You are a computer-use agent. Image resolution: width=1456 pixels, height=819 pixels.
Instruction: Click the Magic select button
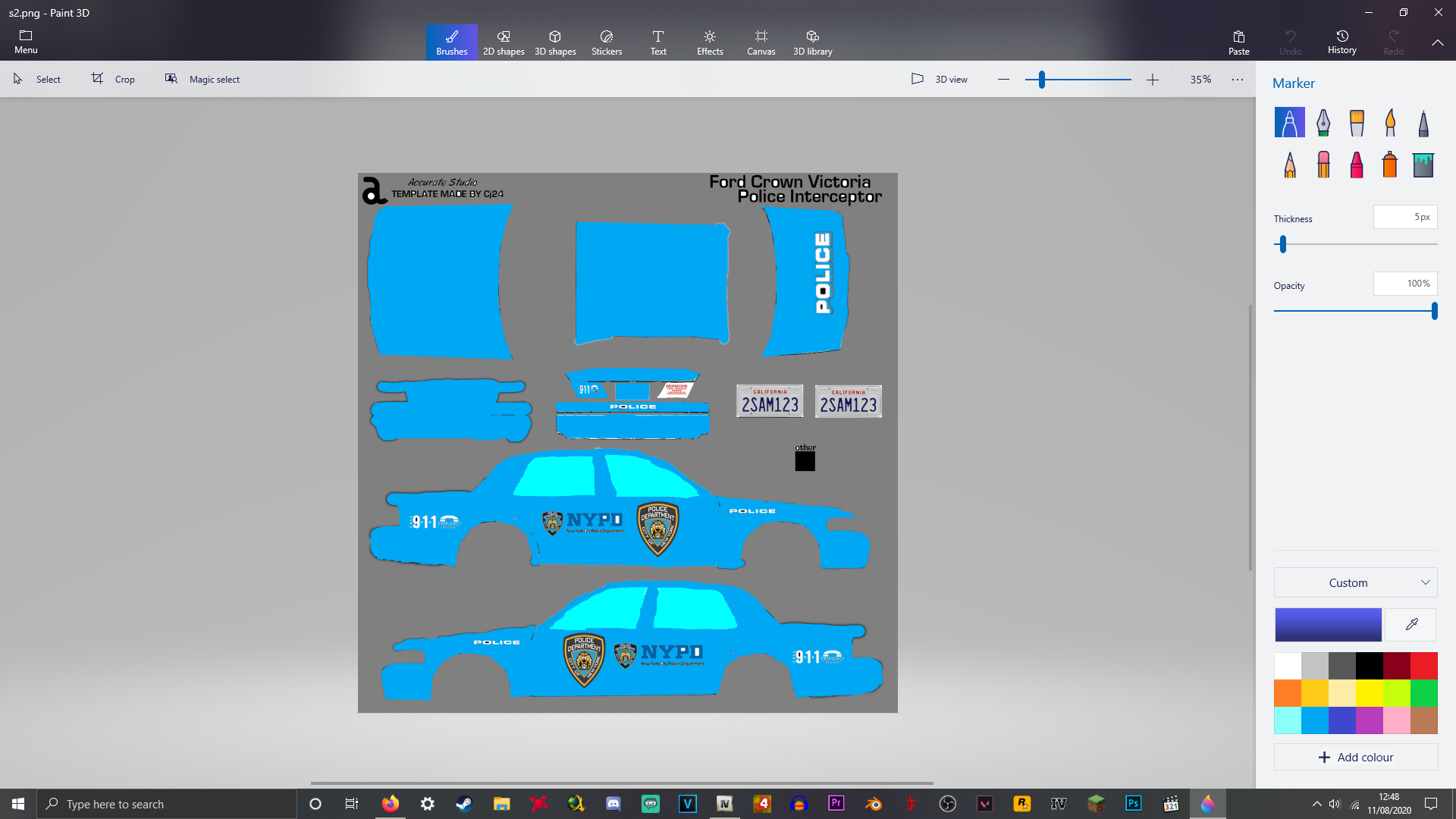point(202,79)
